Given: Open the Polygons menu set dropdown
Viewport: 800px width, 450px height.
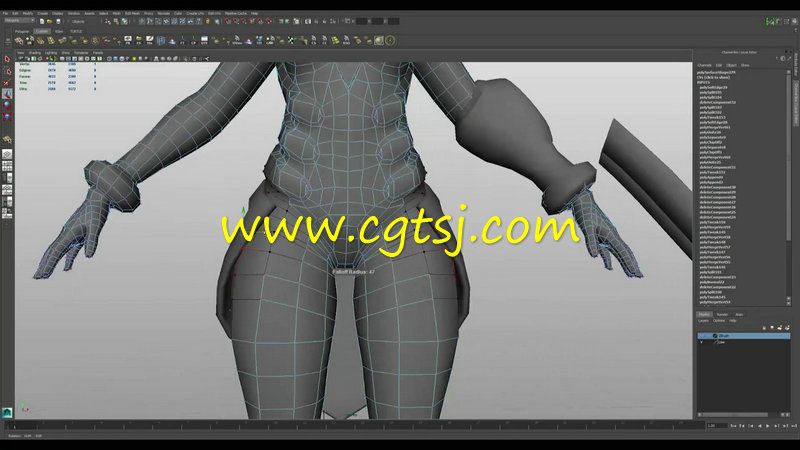Looking at the screenshot, I should [x=19, y=20].
